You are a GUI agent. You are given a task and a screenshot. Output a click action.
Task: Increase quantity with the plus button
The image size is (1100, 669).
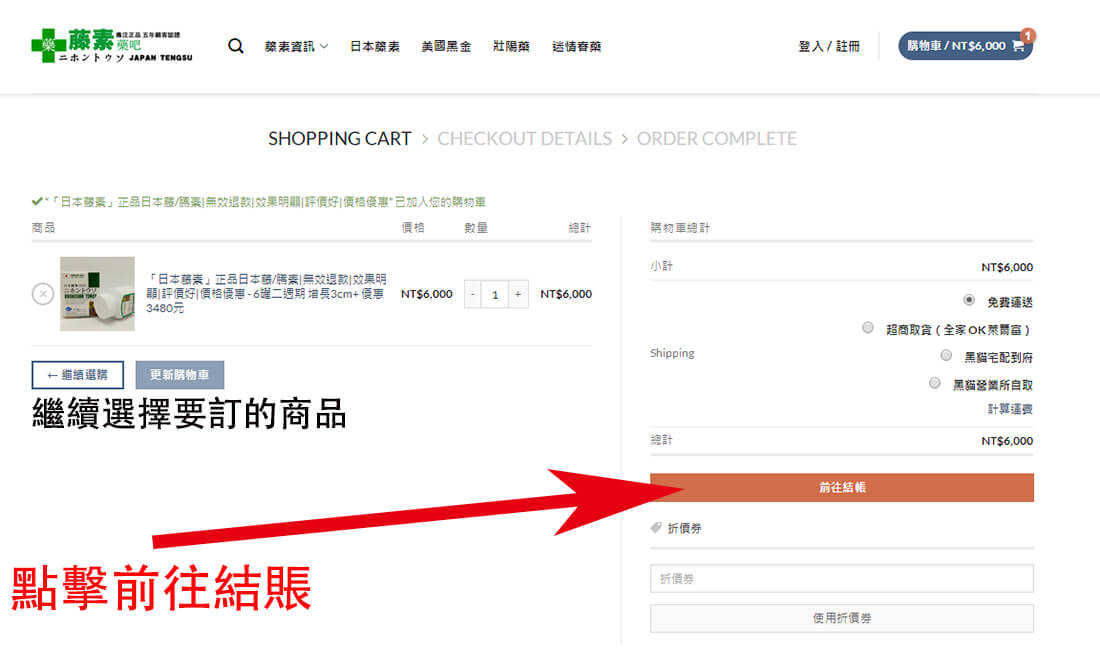click(518, 295)
